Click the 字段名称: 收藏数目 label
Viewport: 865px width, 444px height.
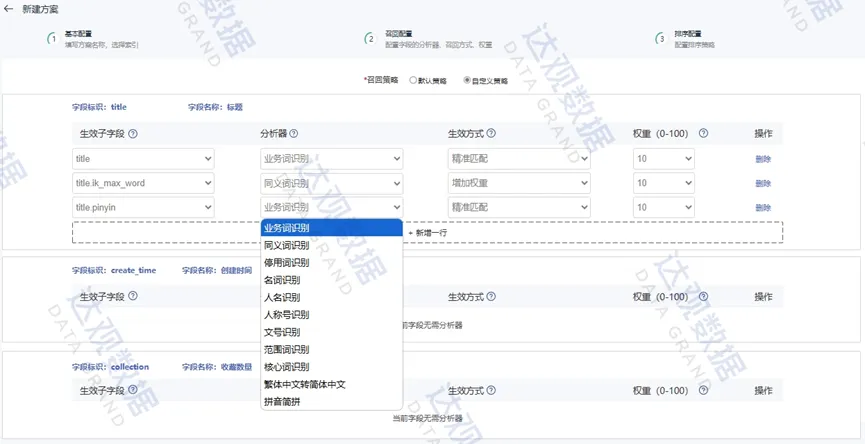(217, 367)
